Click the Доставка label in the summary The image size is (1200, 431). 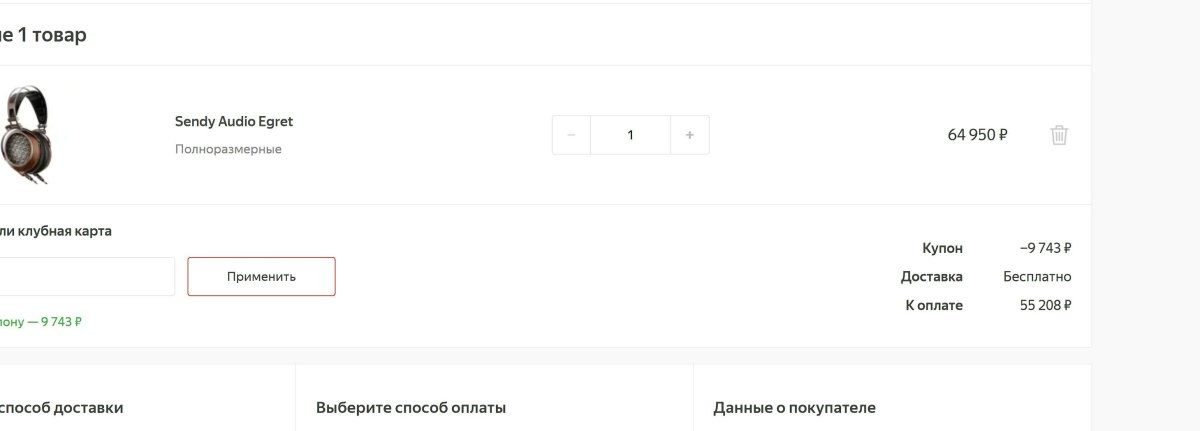pos(931,277)
